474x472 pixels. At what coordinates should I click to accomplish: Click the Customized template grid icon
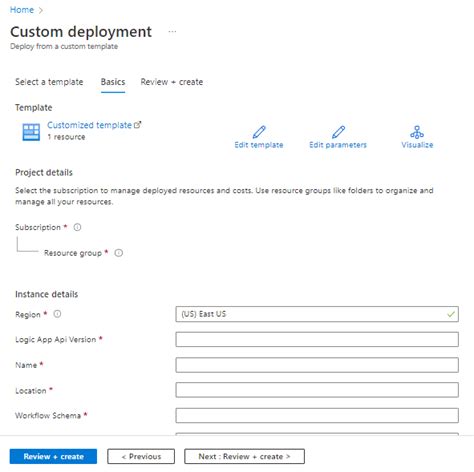coord(31,132)
